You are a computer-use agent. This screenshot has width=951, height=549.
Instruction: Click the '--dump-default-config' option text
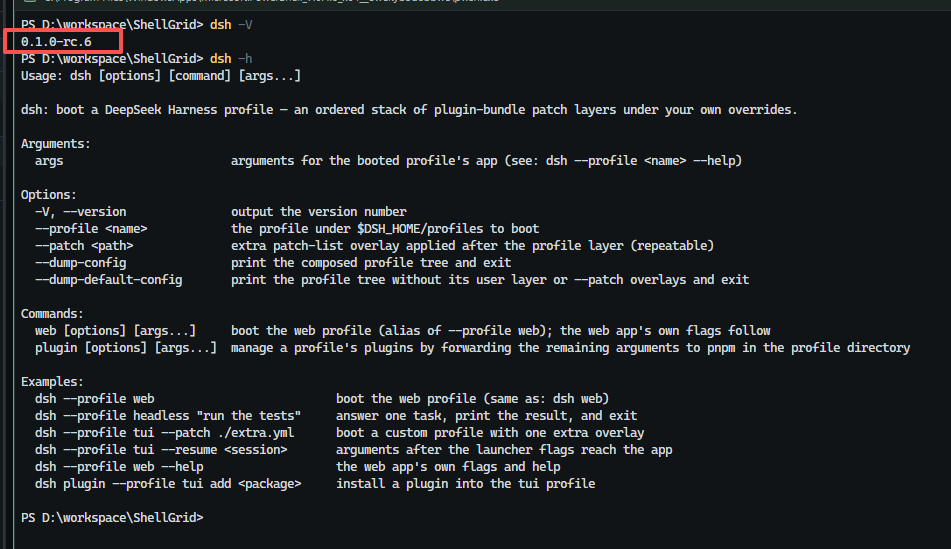[x=109, y=280]
